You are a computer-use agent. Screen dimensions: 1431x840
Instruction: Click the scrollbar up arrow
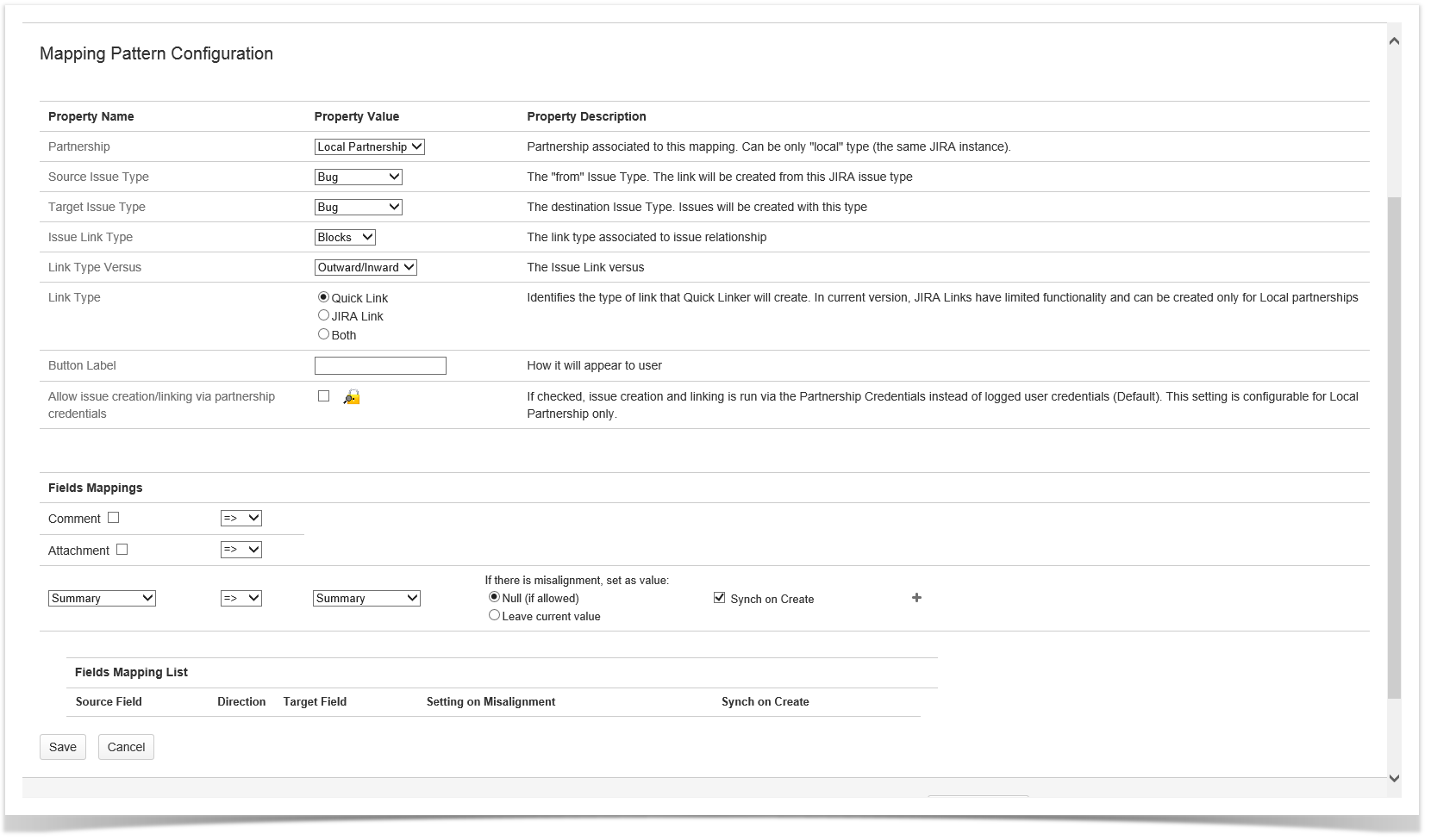pos(1394,41)
